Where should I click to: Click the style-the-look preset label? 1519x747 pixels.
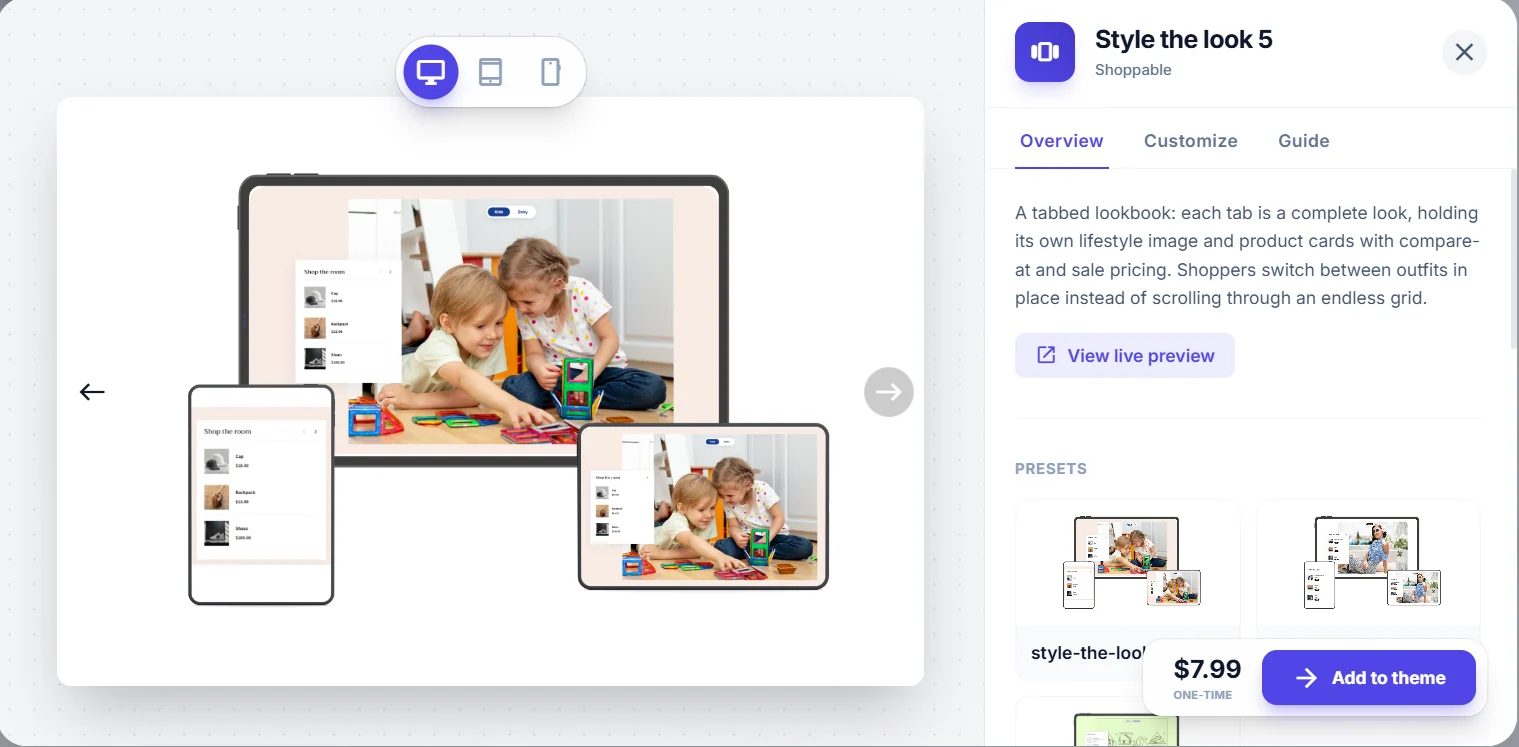[x=1087, y=653]
